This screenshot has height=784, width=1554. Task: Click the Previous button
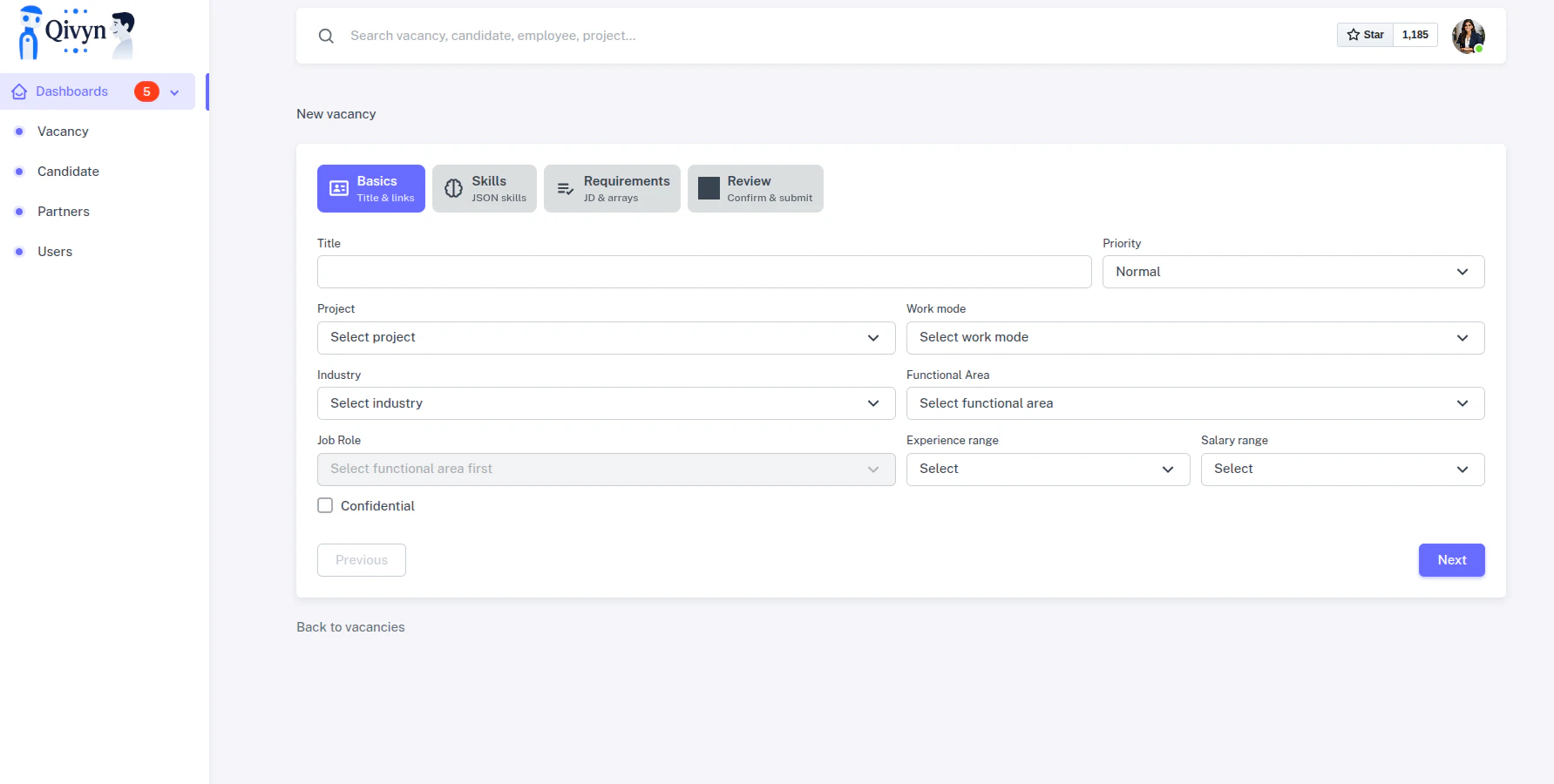(362, 560)
